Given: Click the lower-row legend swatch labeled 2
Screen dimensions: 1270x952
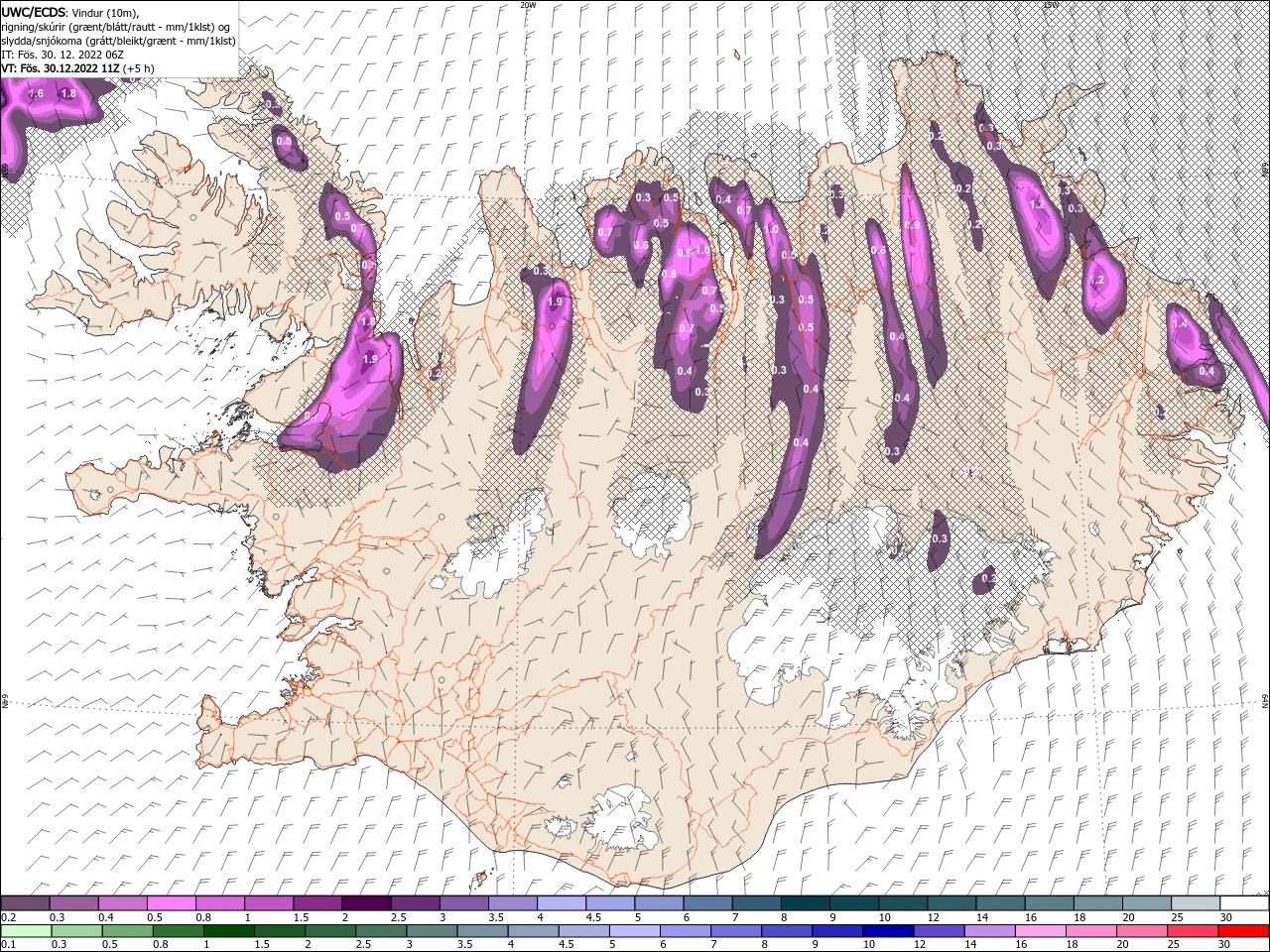Looking at the screenshot, I should (x=330, y=931).
